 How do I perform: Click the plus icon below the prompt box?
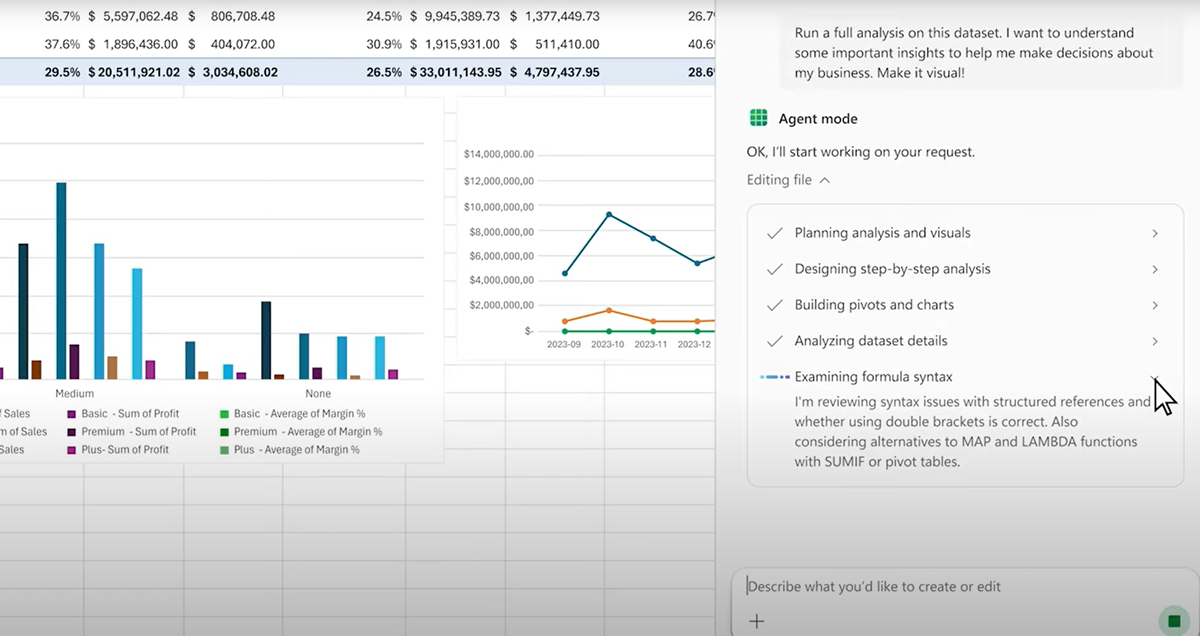pyautogui.click(x=757, y=621)
